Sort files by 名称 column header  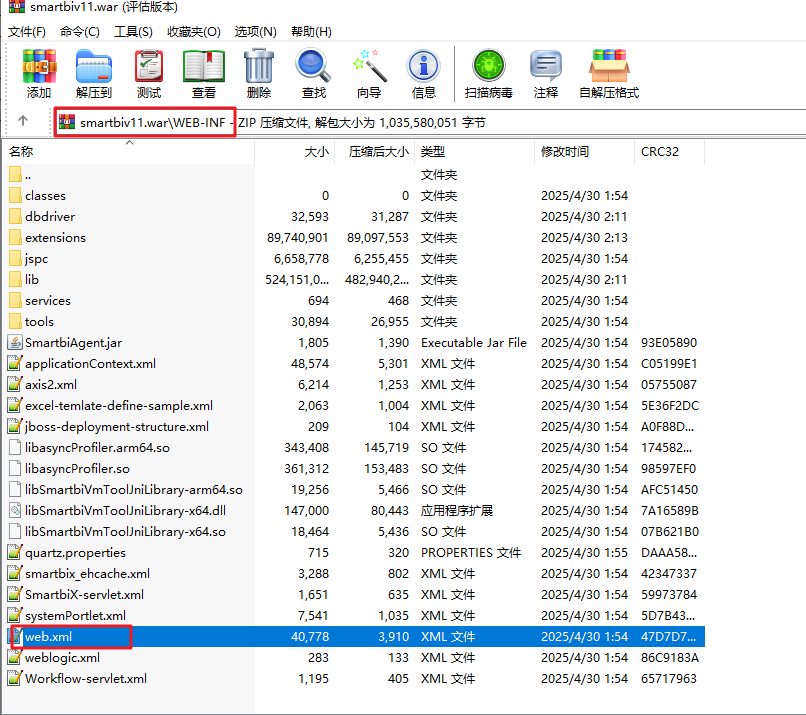[131, 152]
